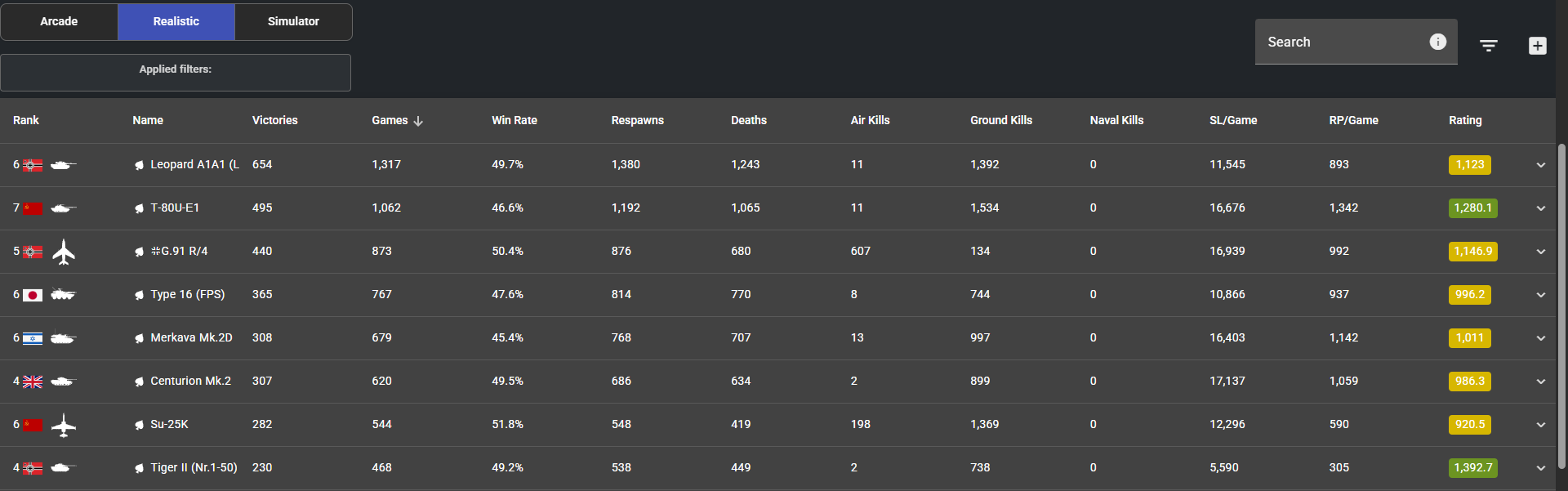Expand the T-80U-E1 row chevron

1540,208
